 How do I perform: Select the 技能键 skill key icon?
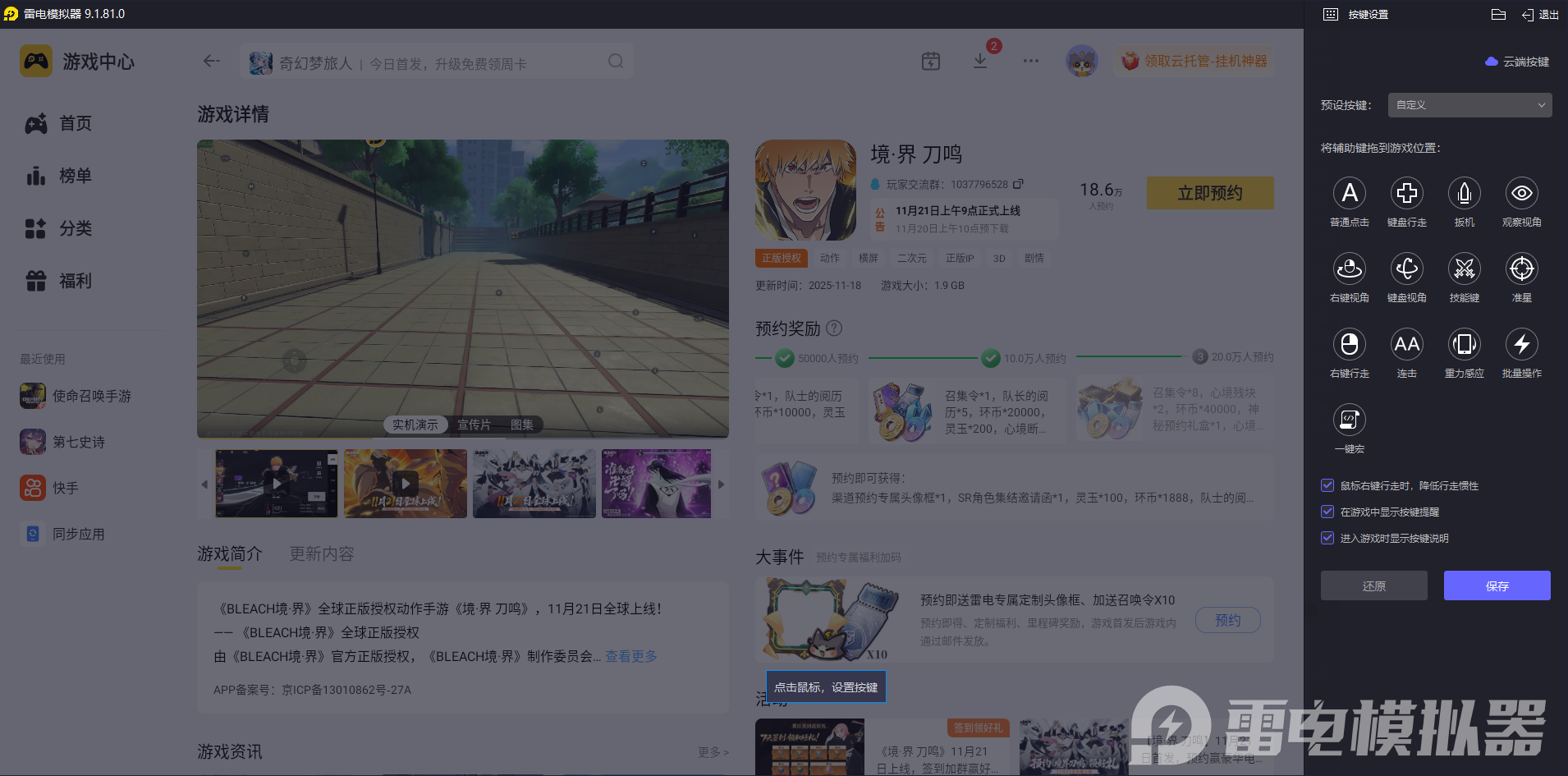click(1464, 269)
